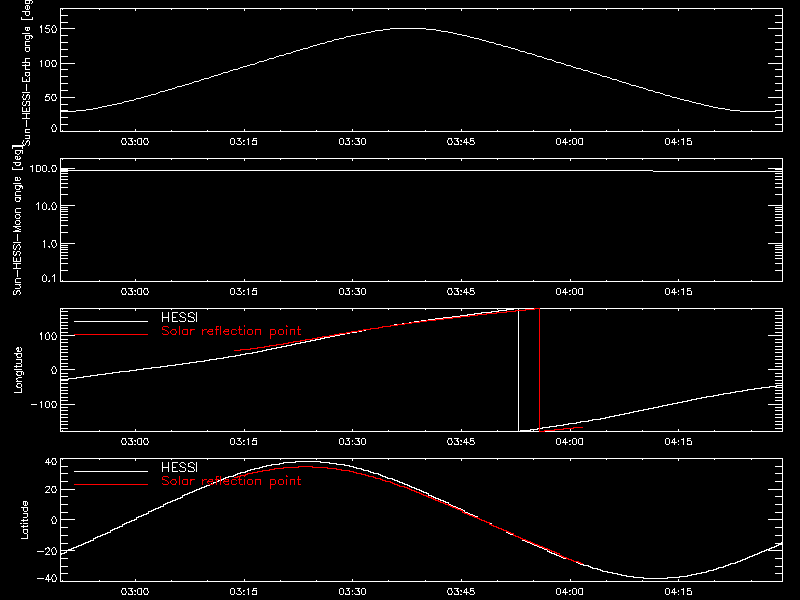The height and width of the screenshot is (600, 800).
Task: Click the 100 tick of Earth angle plot
Action: tap(49, 64)
